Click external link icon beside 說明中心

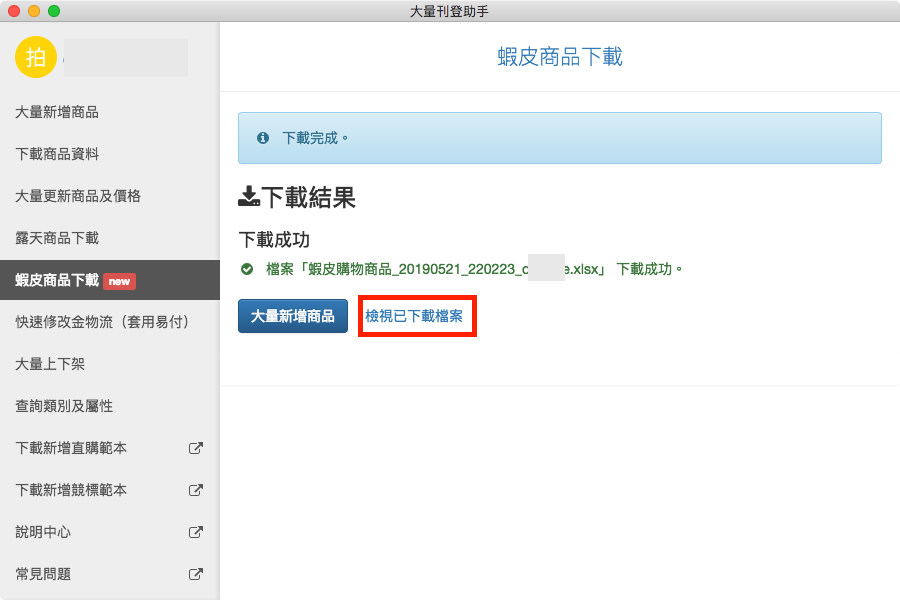[x=196, y=533]
